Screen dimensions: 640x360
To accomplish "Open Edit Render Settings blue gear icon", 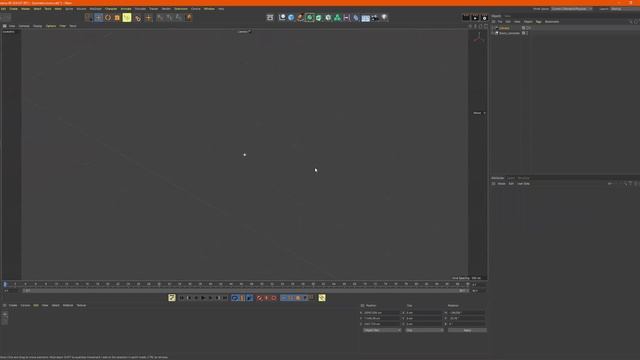I will [x=484, y=18].
